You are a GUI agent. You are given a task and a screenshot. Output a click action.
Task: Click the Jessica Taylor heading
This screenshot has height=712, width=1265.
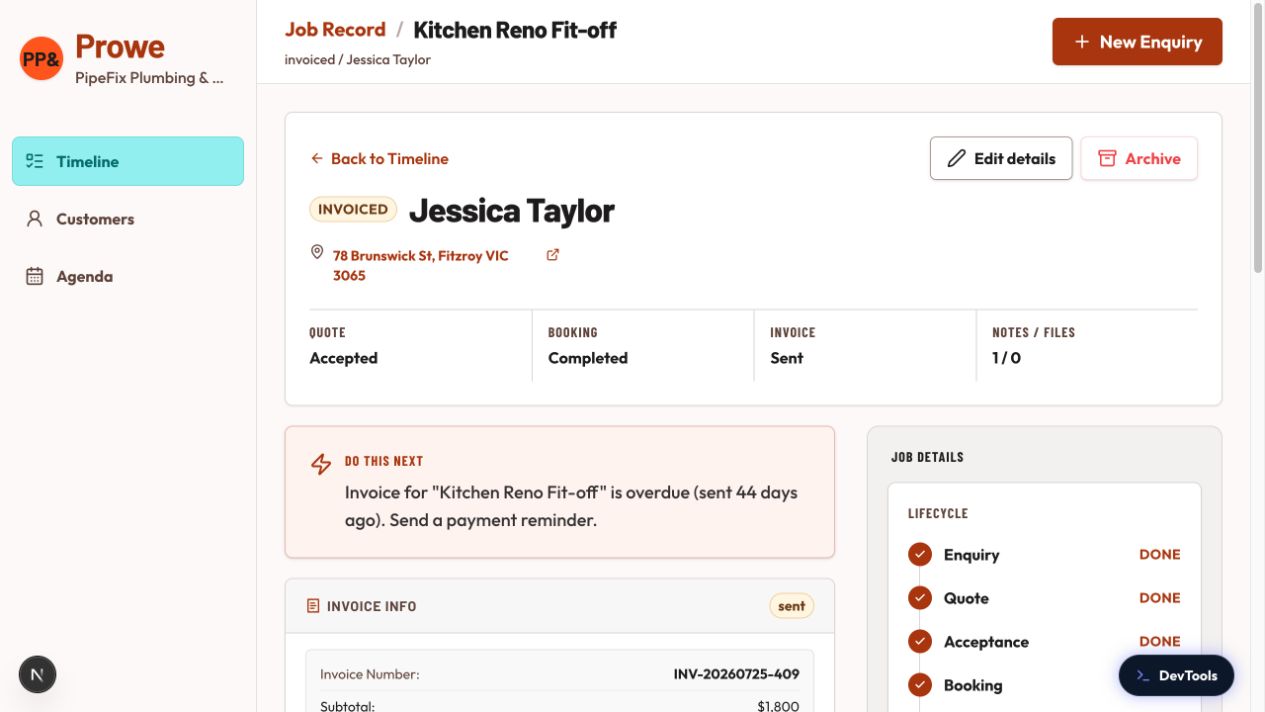(512, 211)
